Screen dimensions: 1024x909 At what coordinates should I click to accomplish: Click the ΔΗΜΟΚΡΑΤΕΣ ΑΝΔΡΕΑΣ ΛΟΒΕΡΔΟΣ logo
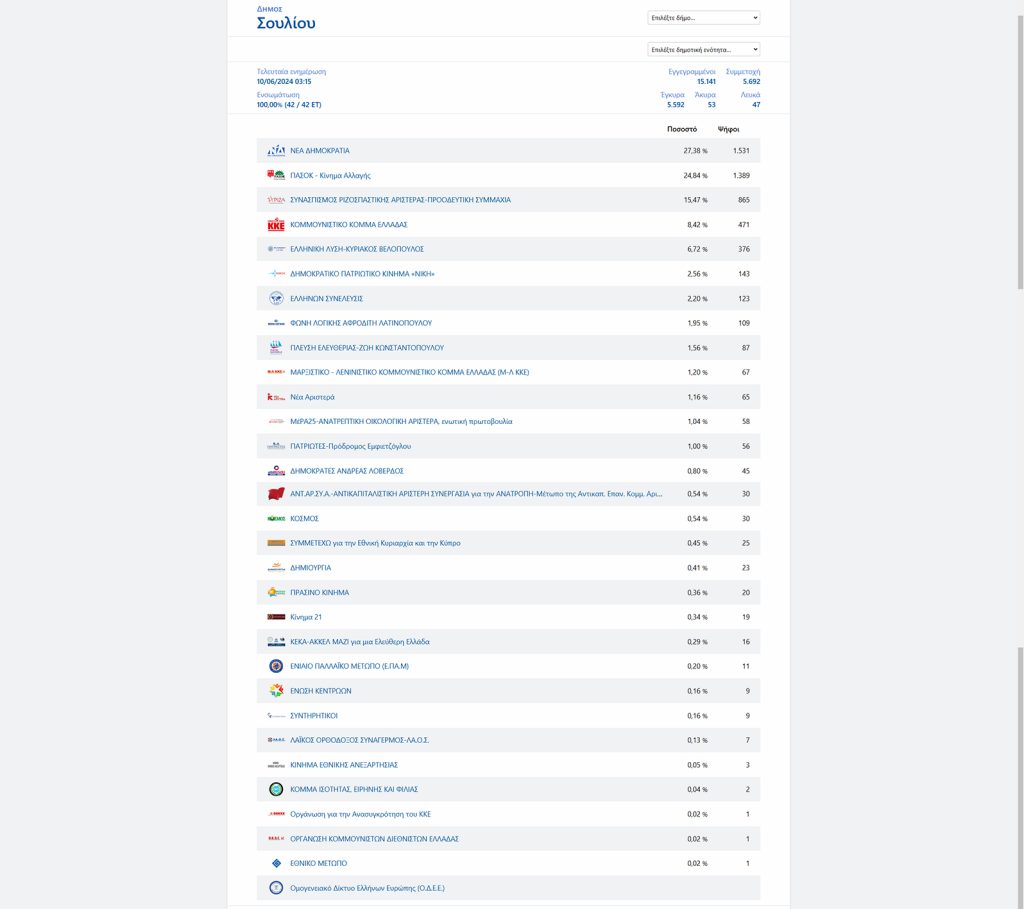tap(276, 471)
